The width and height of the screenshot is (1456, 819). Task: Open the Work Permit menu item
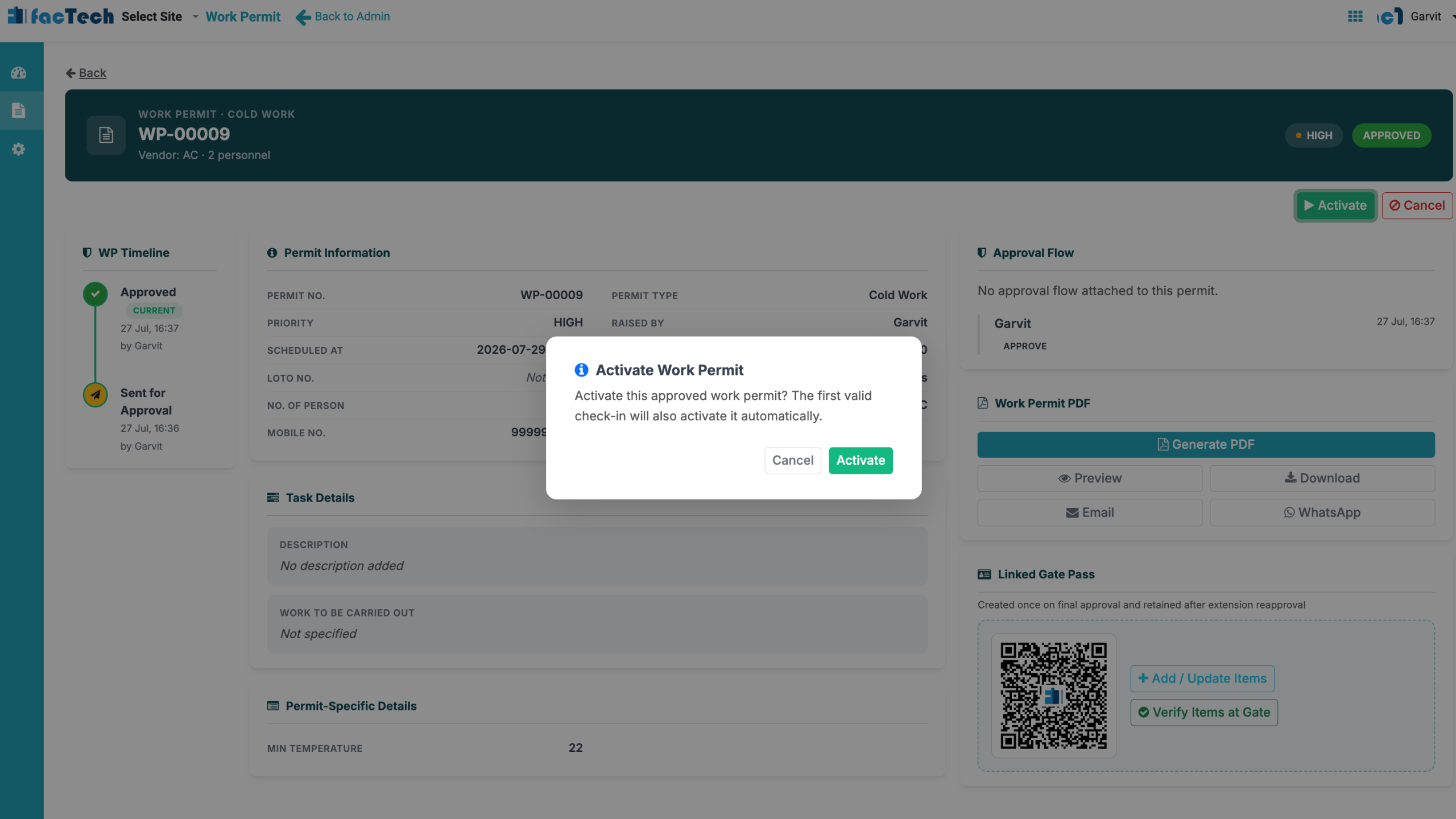pyautogui.click(x=243, y=16)
